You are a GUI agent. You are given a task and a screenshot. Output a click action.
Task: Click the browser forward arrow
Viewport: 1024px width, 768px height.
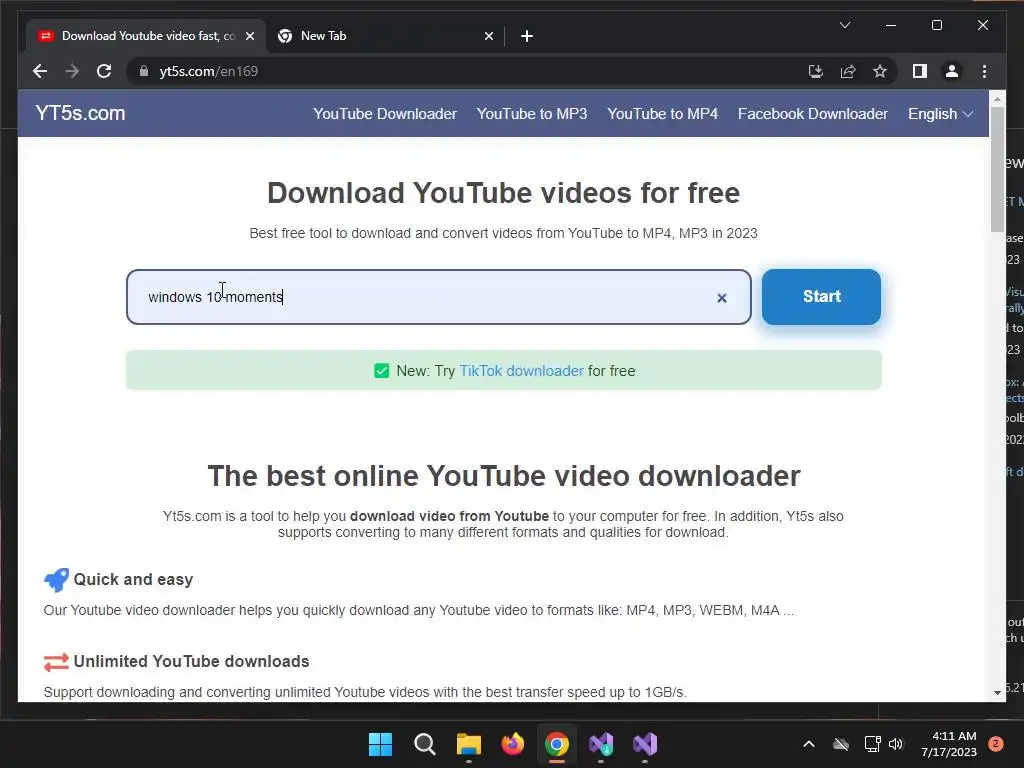coord(72,71)
